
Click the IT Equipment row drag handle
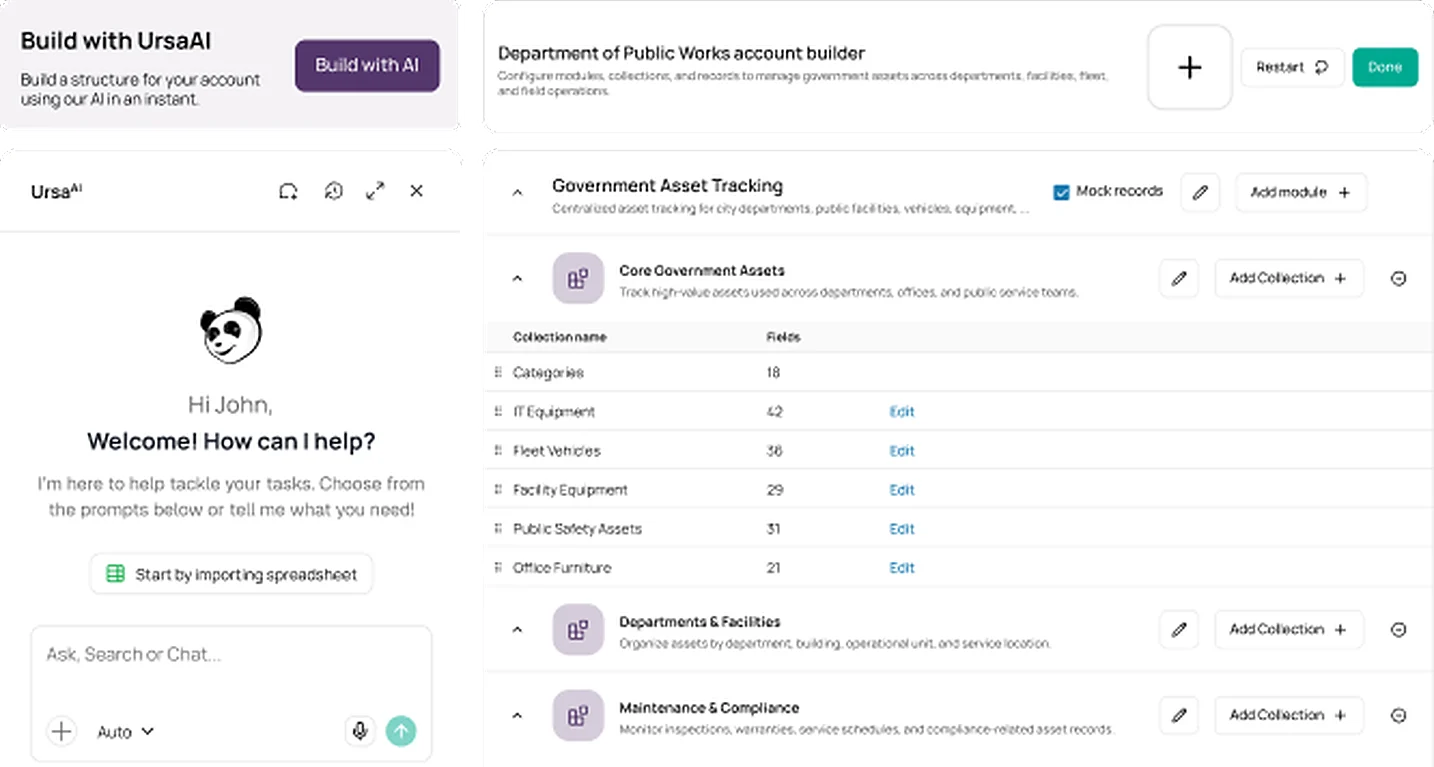click(498, 412)
